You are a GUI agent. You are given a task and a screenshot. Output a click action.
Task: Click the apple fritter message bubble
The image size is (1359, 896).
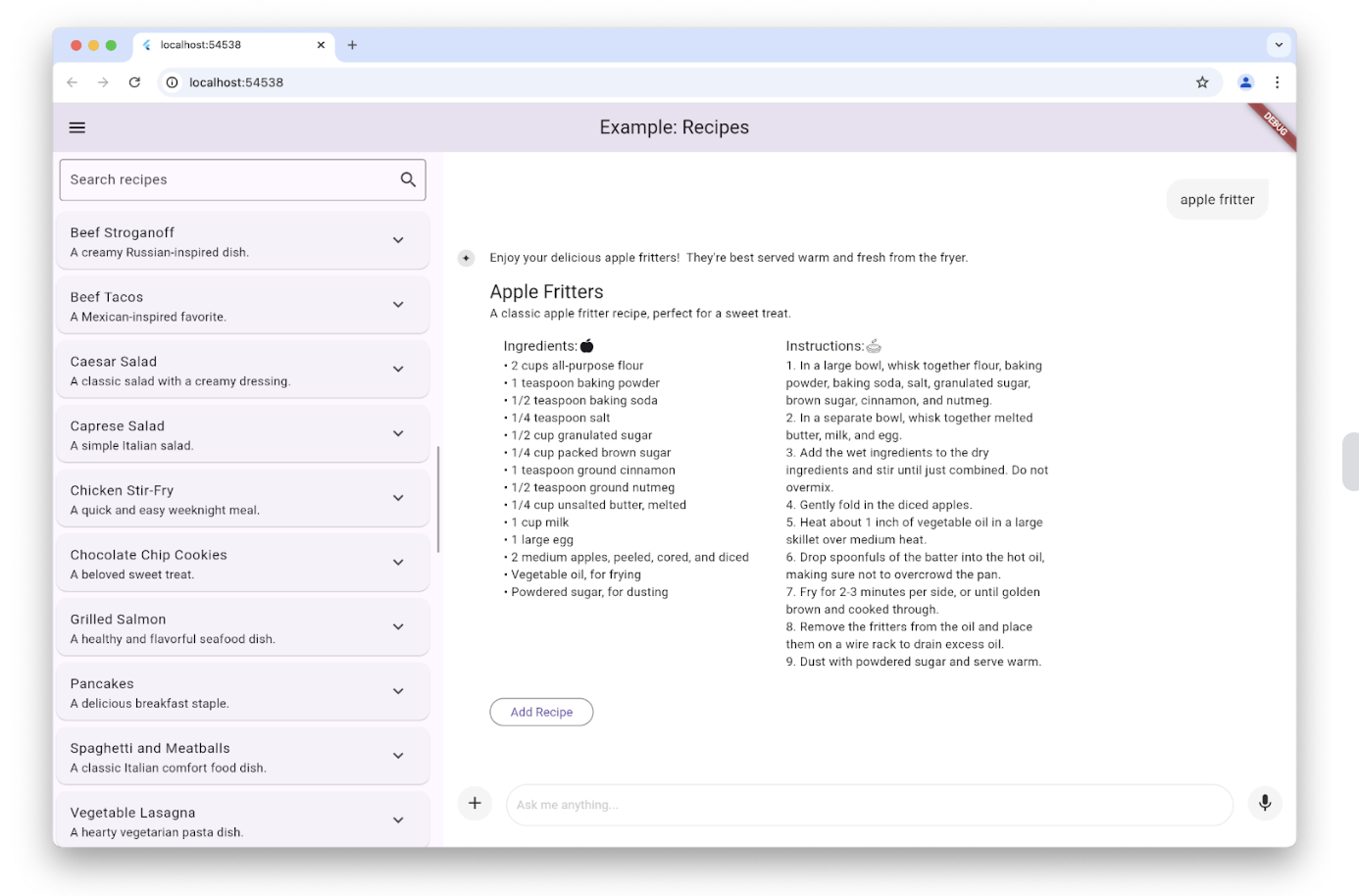click(1217, 200)
